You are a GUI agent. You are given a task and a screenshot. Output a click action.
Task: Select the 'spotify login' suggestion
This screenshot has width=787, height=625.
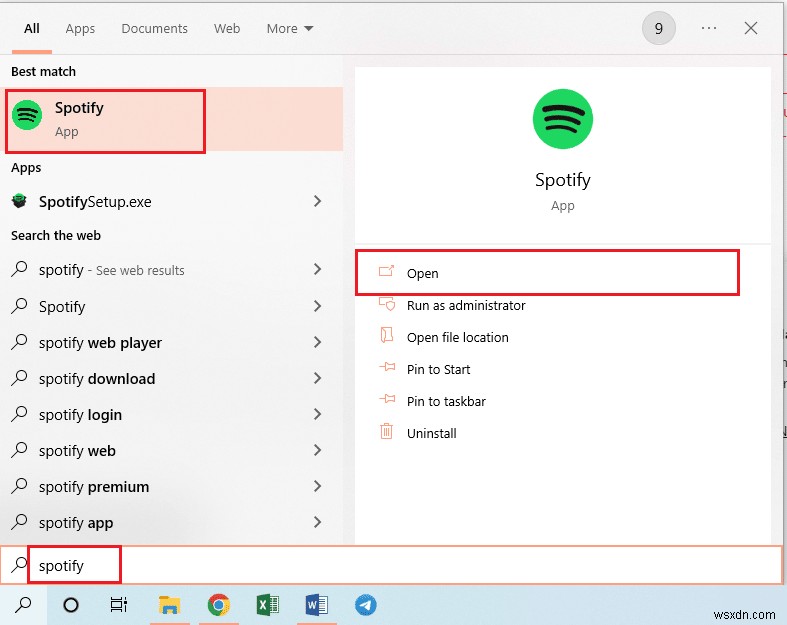pos(80,415)
